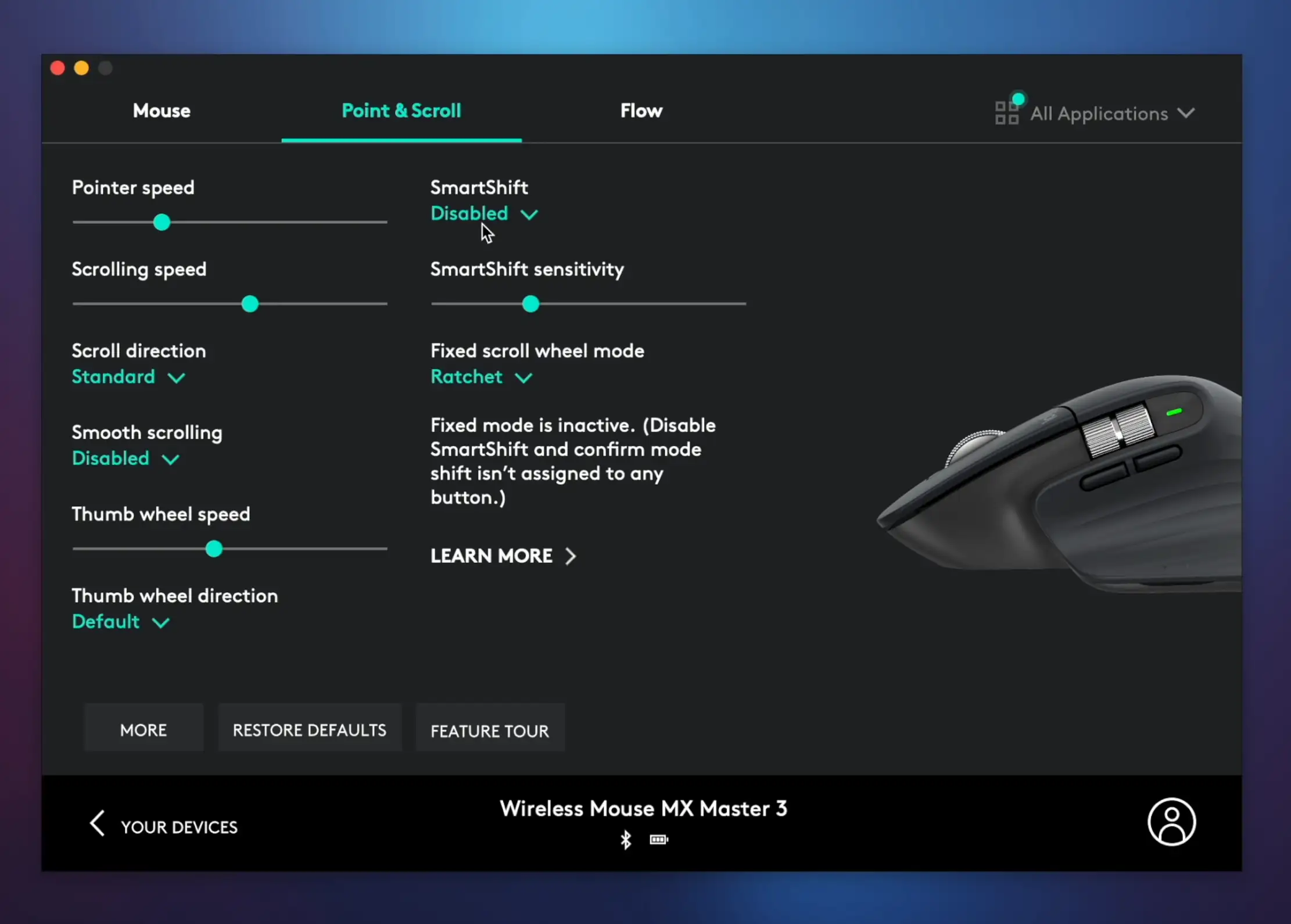Click the MX Master 3 mouse image
This screenshot has width=1291, height=924.
pos(1059,485)
